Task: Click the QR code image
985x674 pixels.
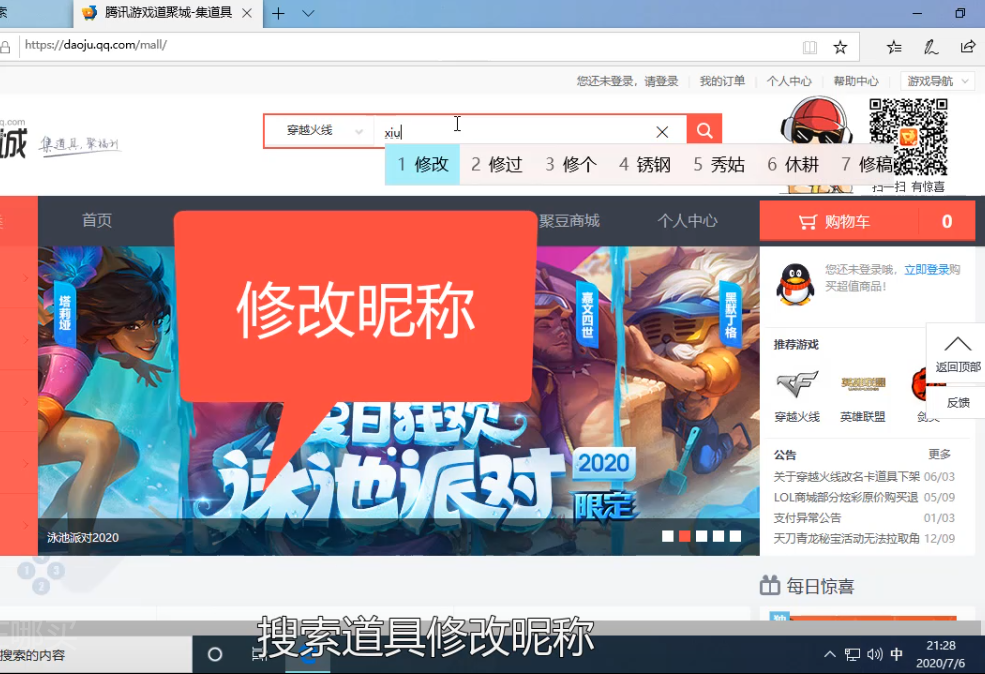Action: point(908,137)
